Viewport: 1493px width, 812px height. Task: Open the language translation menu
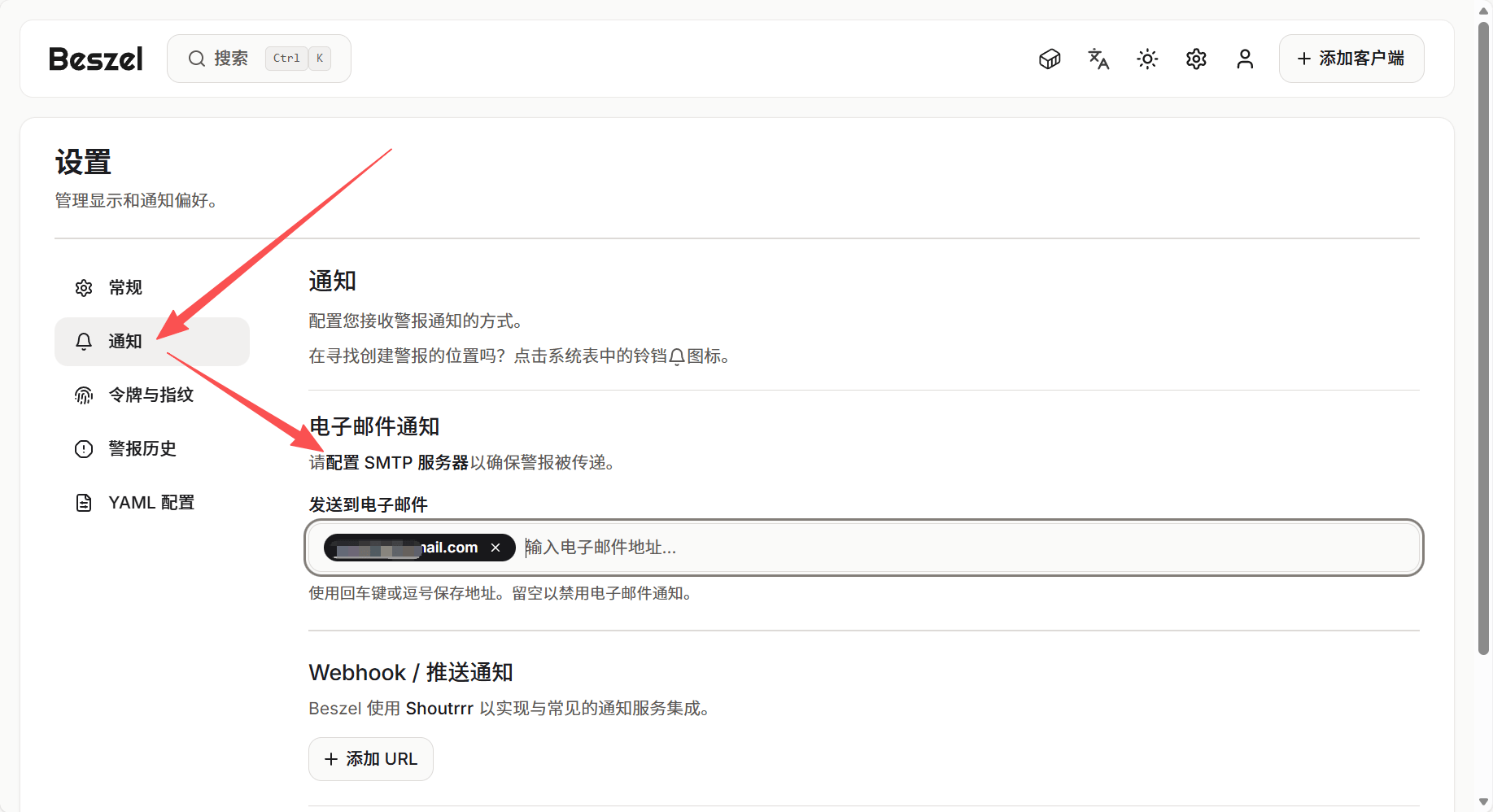[x=1098, y=59]
